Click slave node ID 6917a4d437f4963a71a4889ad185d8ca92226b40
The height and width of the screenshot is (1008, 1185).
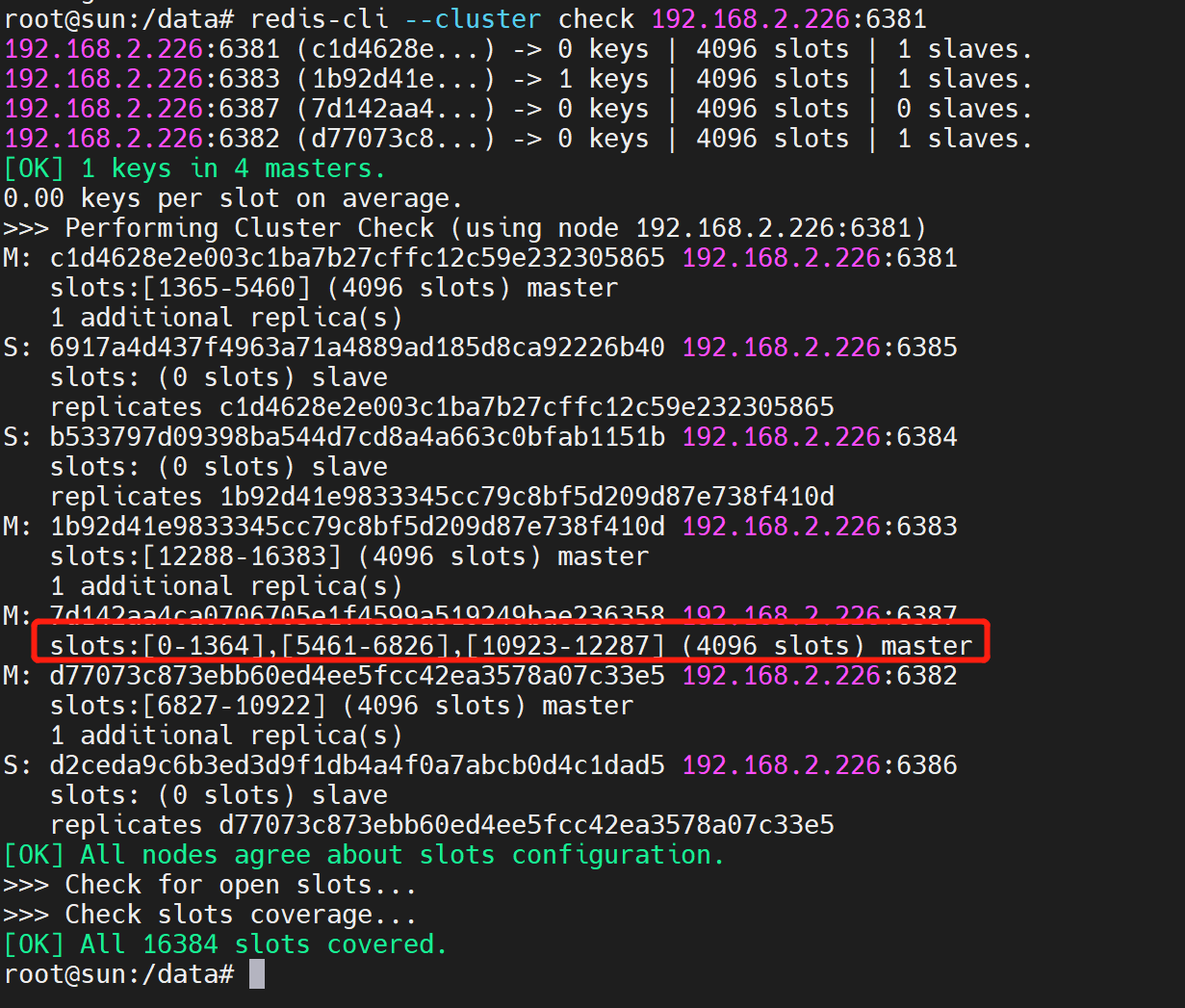coord(357,348)
